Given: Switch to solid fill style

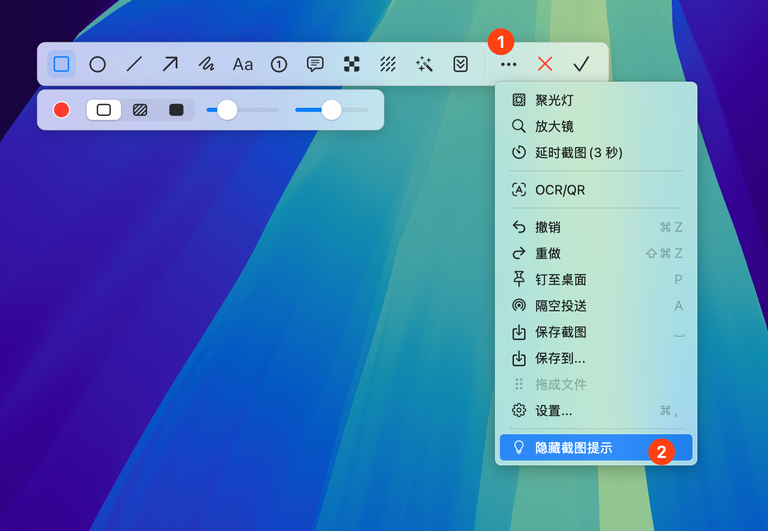Looking at the screenshot, I should (176, 110).
